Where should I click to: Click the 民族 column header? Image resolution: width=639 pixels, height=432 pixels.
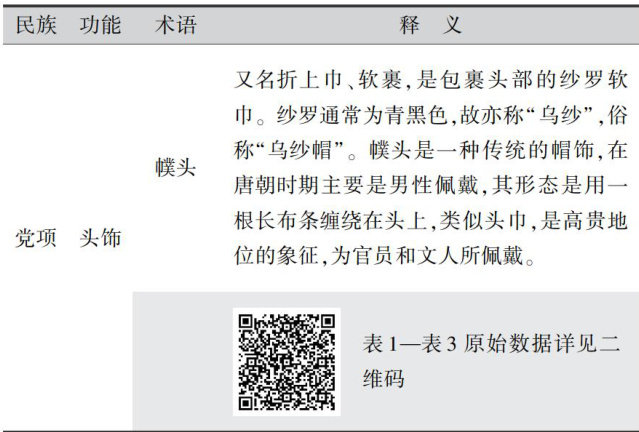[37, 26]
